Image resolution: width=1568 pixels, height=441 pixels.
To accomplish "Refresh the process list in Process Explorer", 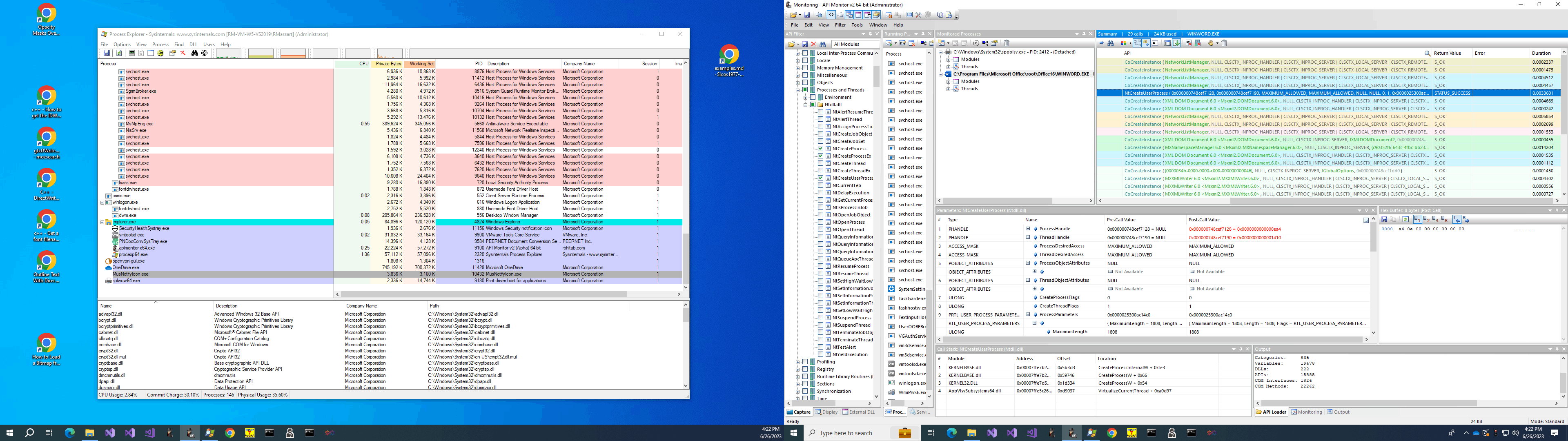I will [119, 53].
